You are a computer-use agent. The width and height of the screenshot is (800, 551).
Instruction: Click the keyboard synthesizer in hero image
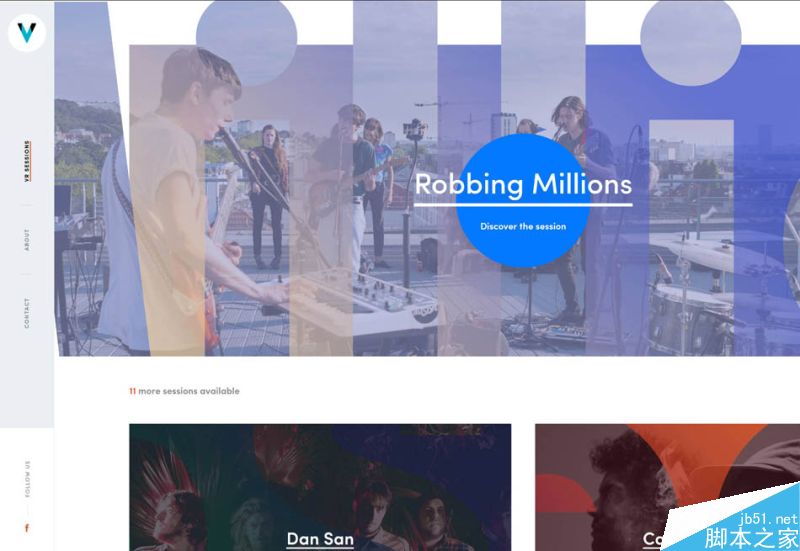(357, 301)
